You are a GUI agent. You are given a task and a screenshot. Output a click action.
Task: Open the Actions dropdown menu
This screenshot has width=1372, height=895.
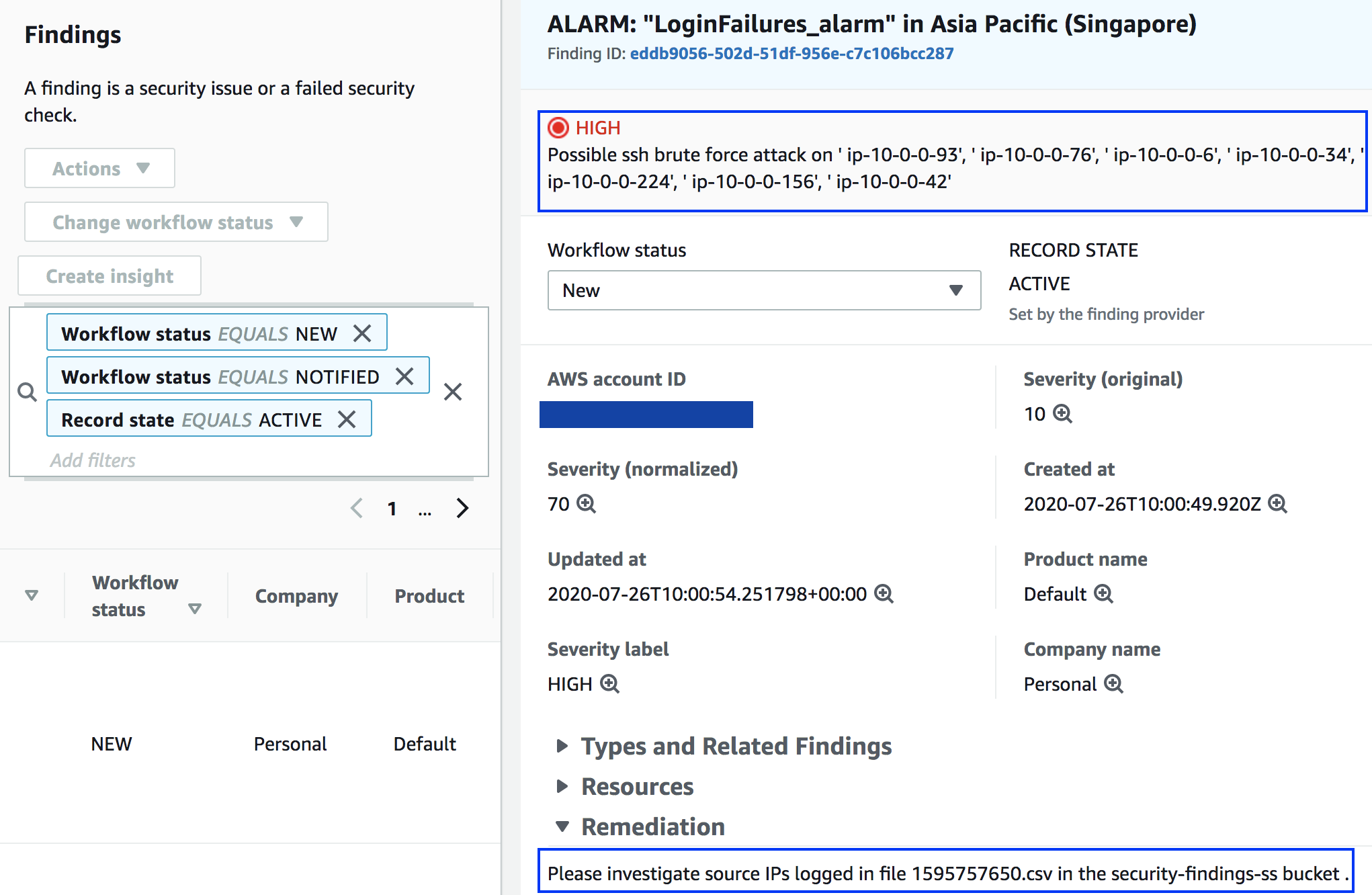pos(99,168)
